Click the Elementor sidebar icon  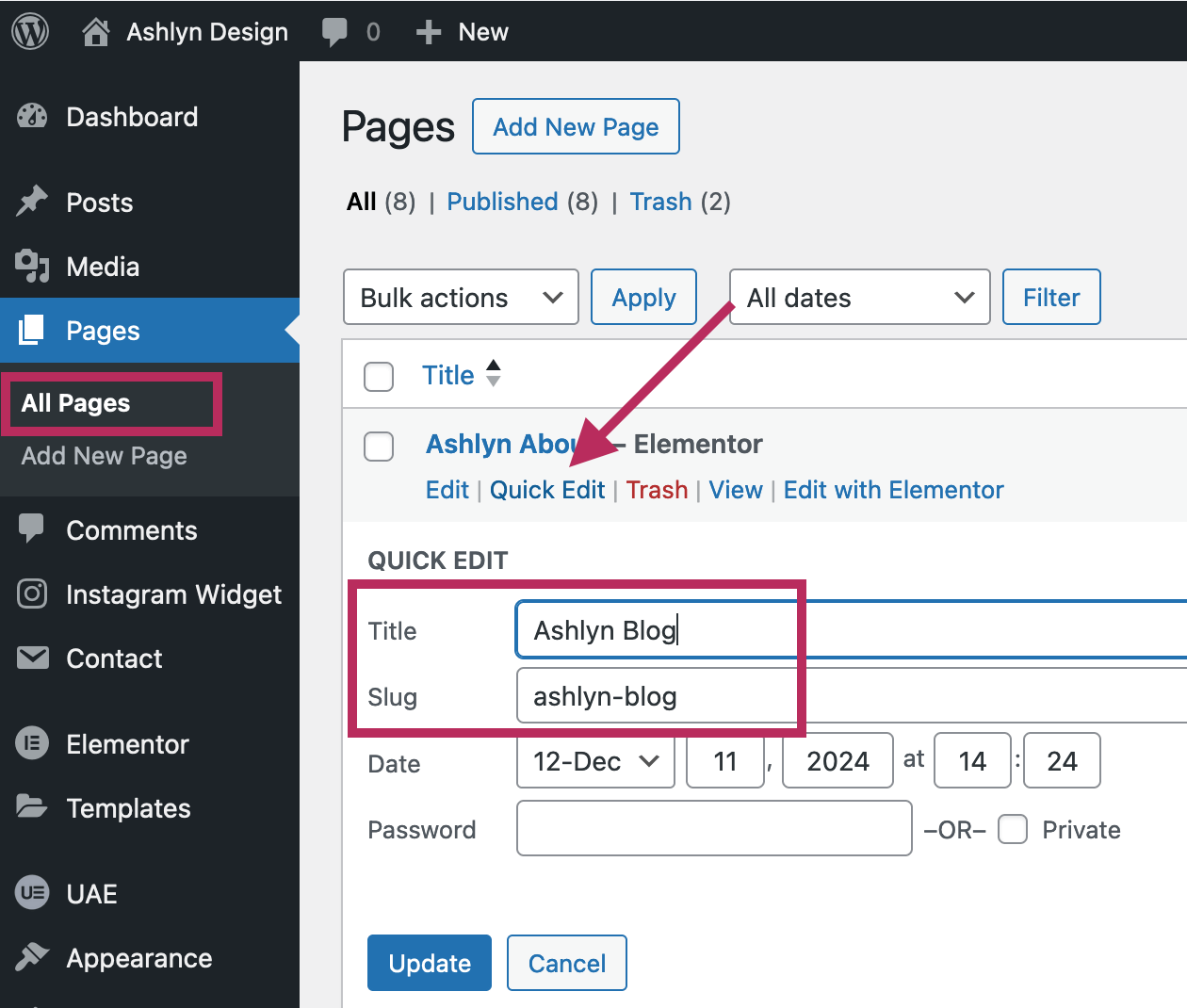31,743
